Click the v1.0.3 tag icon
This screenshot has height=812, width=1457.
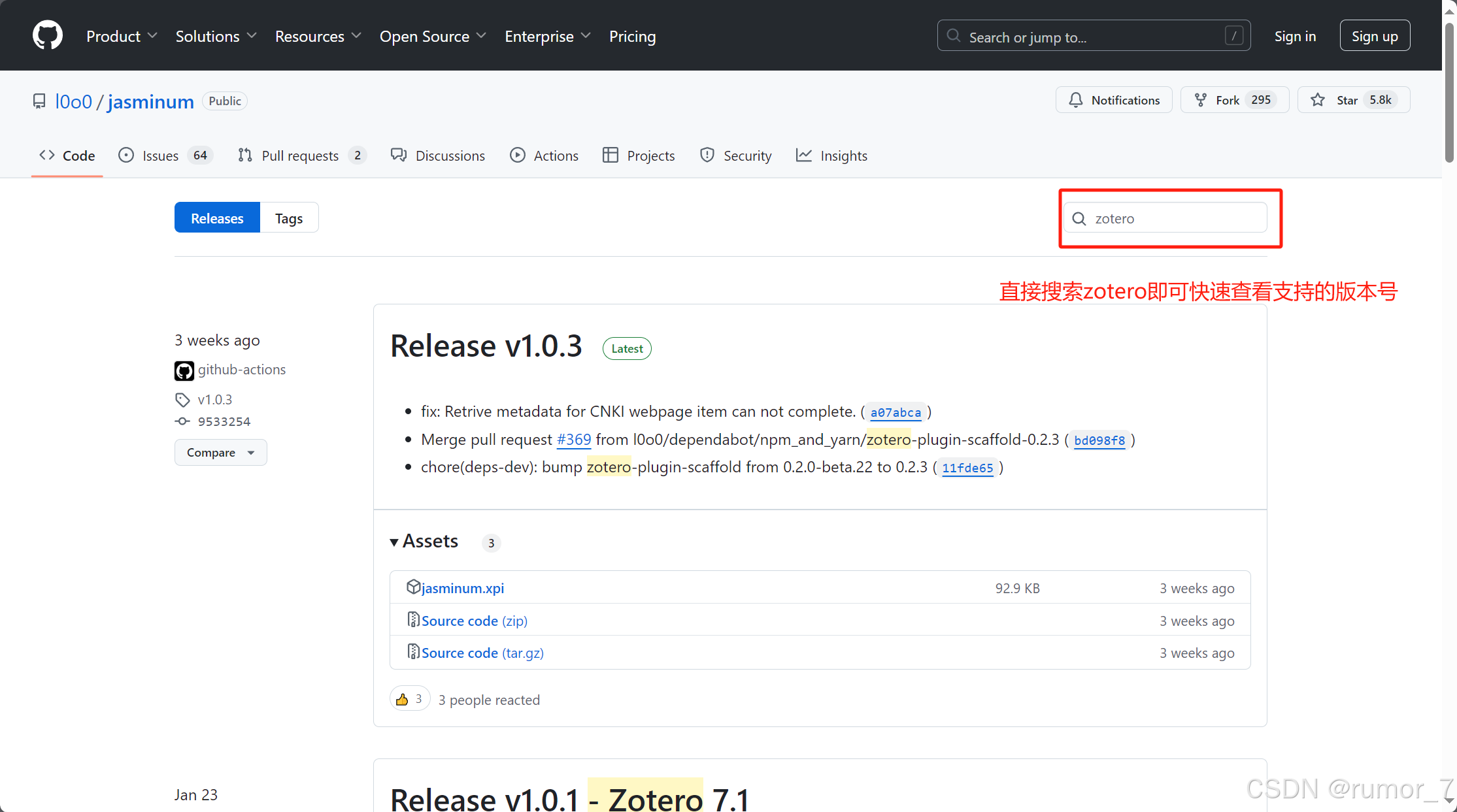coord(182,400)
